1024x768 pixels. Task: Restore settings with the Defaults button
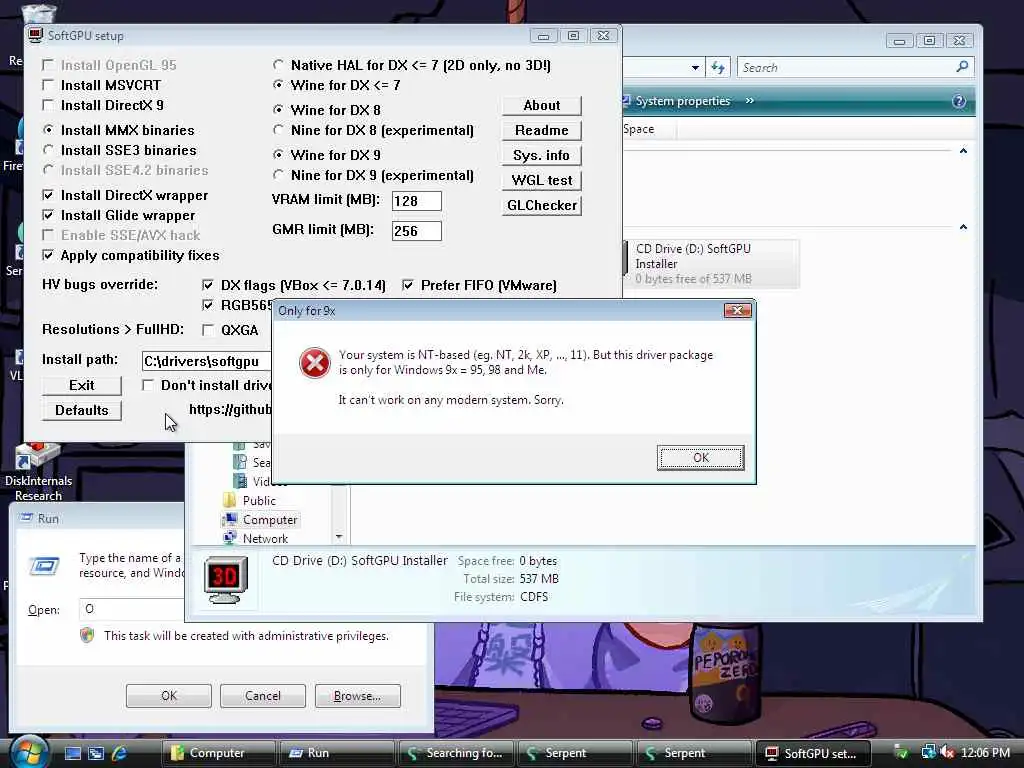point(82,410)
